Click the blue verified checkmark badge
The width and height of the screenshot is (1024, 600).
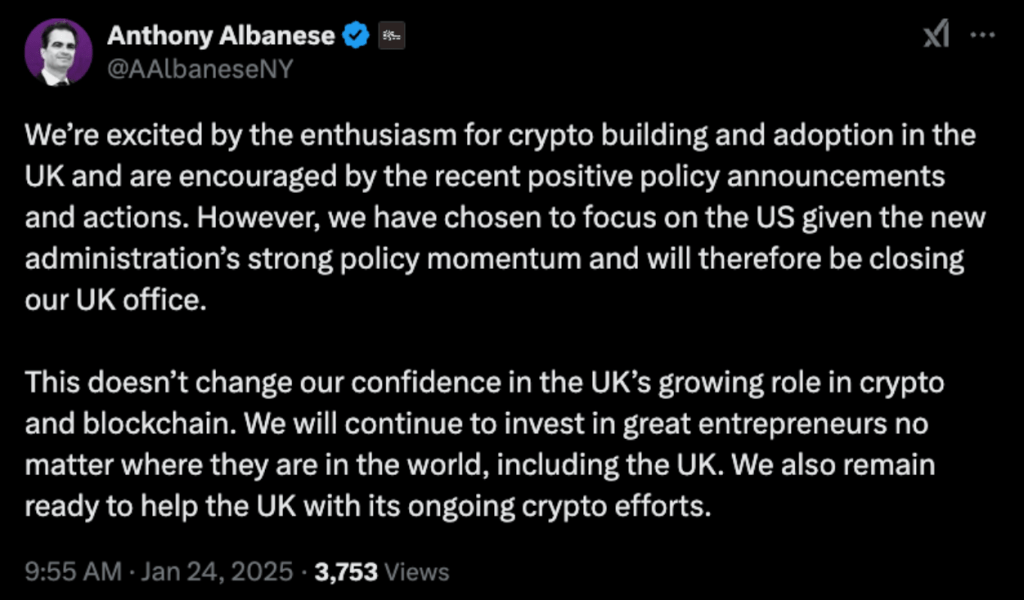356,35
